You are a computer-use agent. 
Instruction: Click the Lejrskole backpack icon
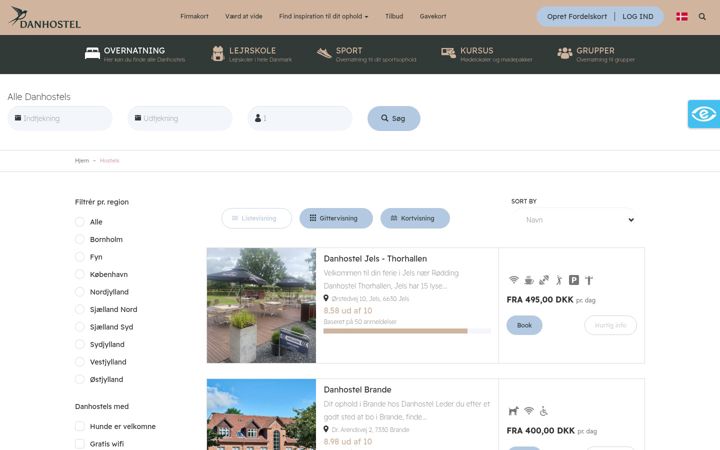(218, 53)
